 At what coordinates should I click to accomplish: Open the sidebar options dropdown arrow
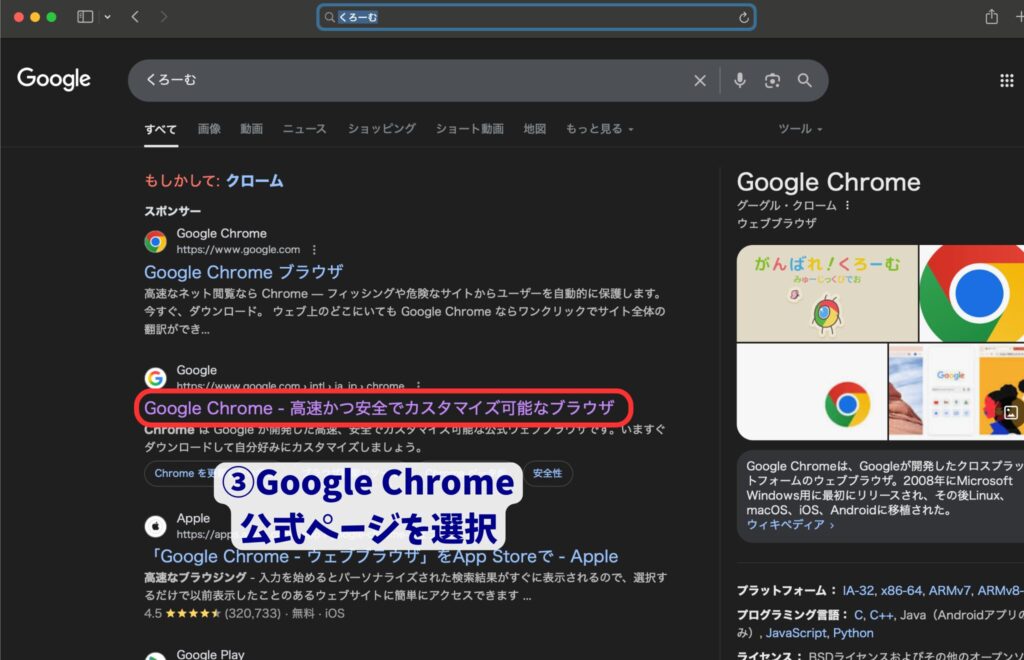pos(107,17)
